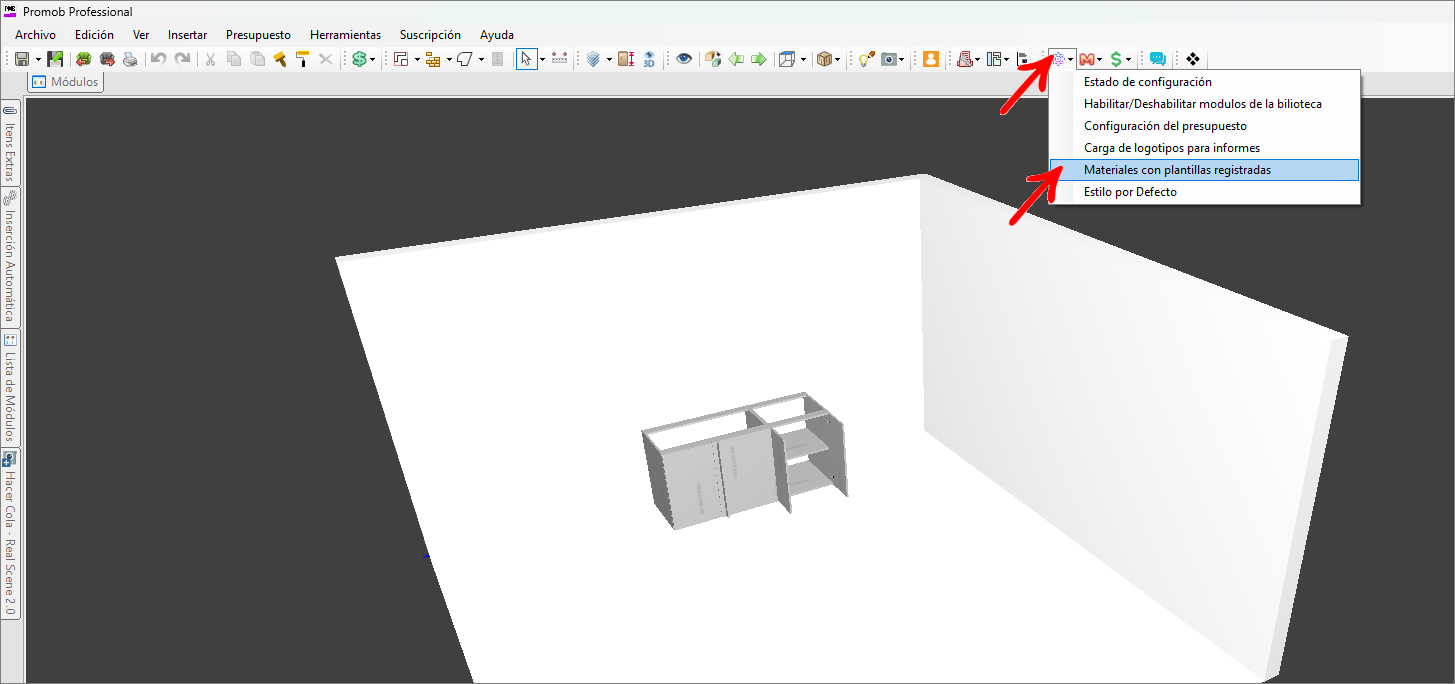The image size is (1455, 684).
Task: Select 'Materiales con plantillas registradas' option
Action: 1177,170
